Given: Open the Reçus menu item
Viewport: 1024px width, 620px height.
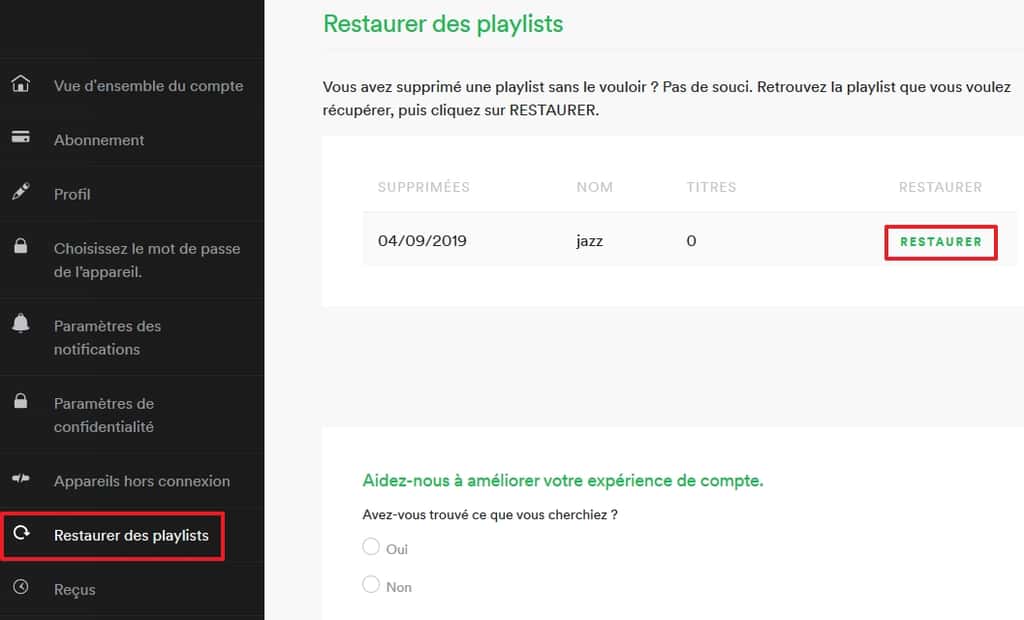Looking at the screenshot, I should tap(74, 589).
